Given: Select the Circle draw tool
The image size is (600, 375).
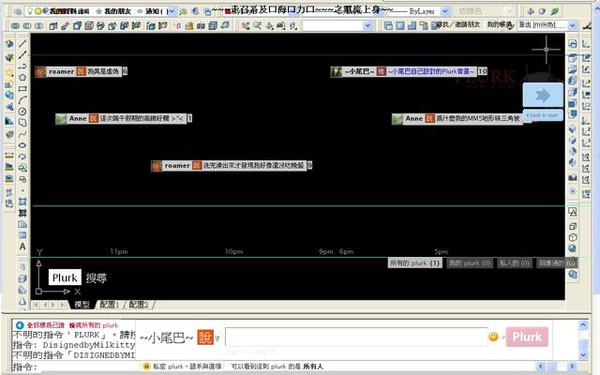Looking at the screenshot, I should point(23,111).
